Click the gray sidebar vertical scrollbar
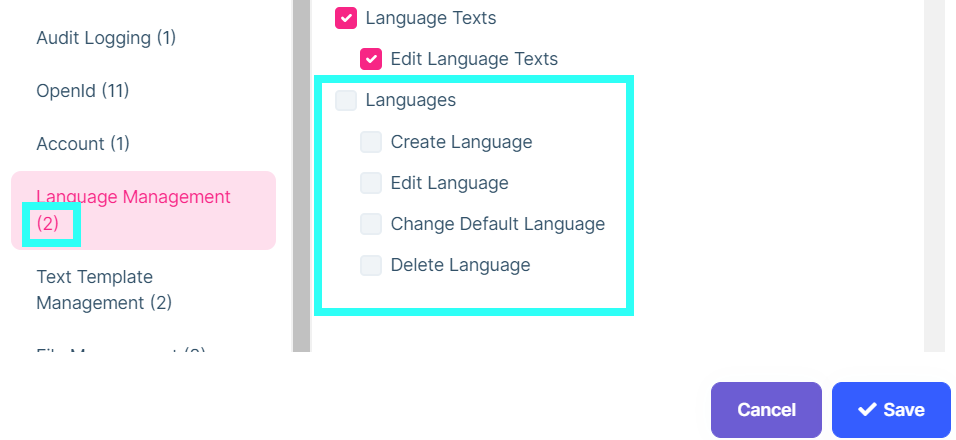 point(300,175)
